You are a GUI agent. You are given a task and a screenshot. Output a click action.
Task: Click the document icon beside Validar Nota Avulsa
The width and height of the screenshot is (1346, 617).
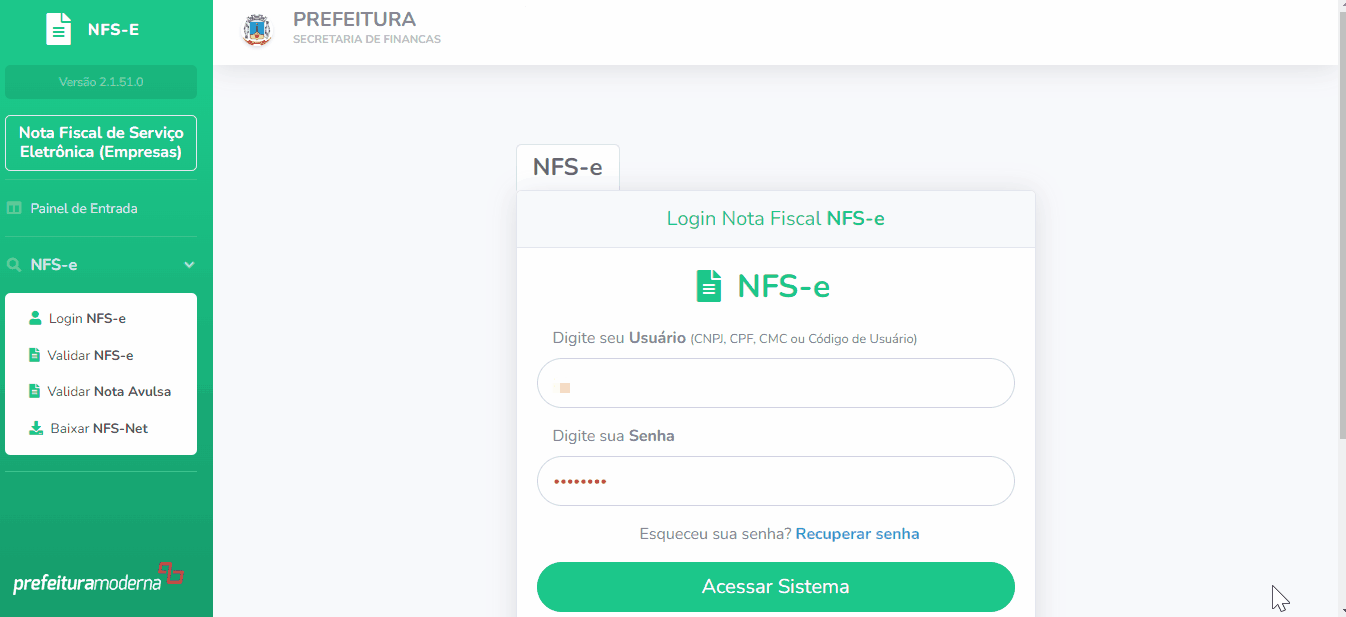click(35, 391)
